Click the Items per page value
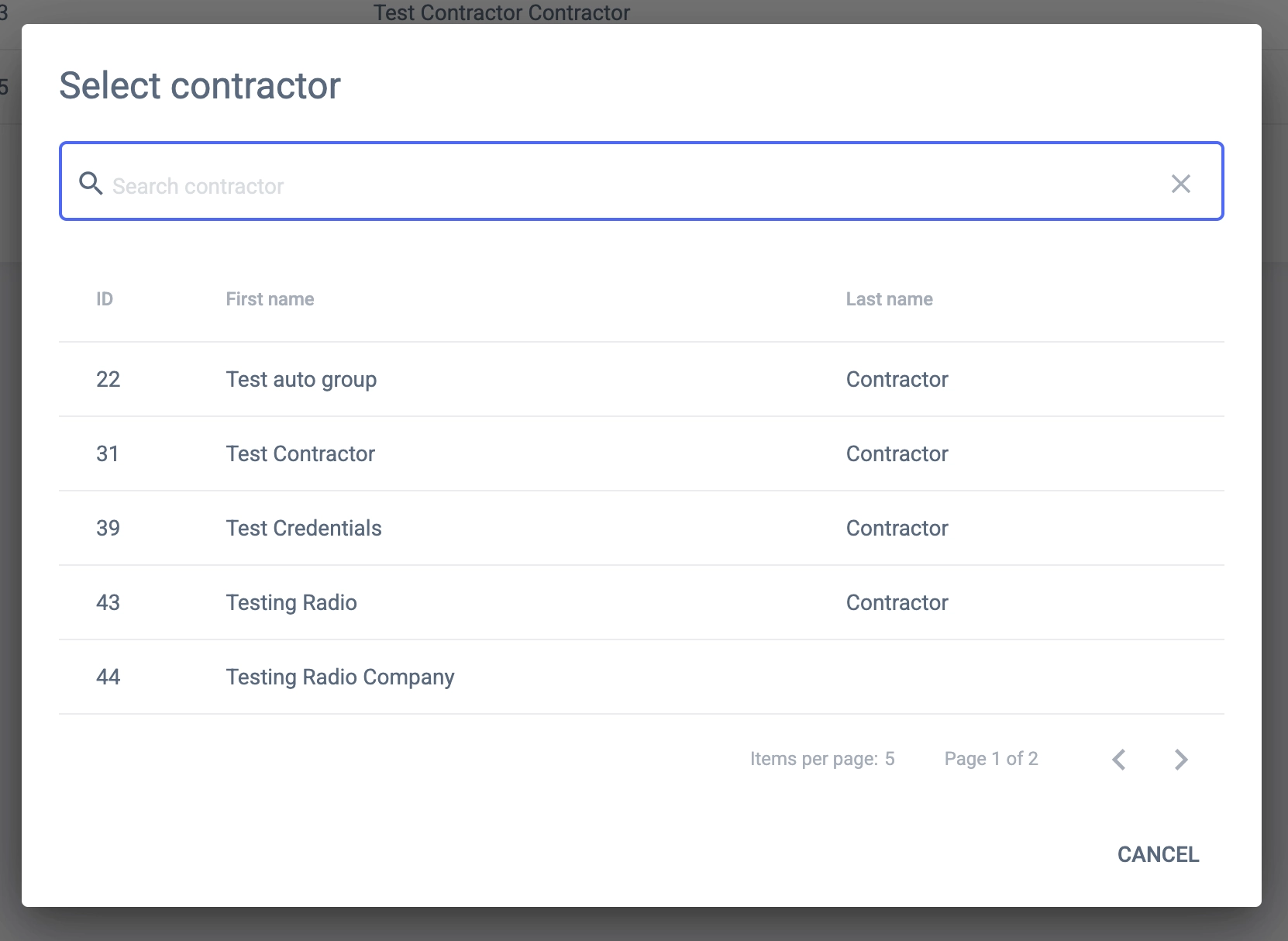 [x=890, y=759]
